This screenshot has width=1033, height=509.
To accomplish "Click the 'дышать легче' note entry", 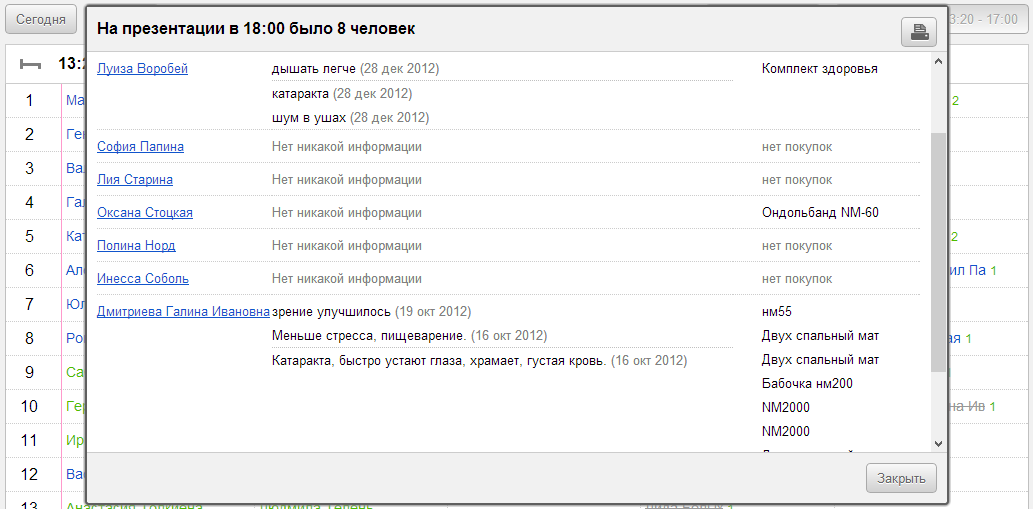I will [313, 69].
